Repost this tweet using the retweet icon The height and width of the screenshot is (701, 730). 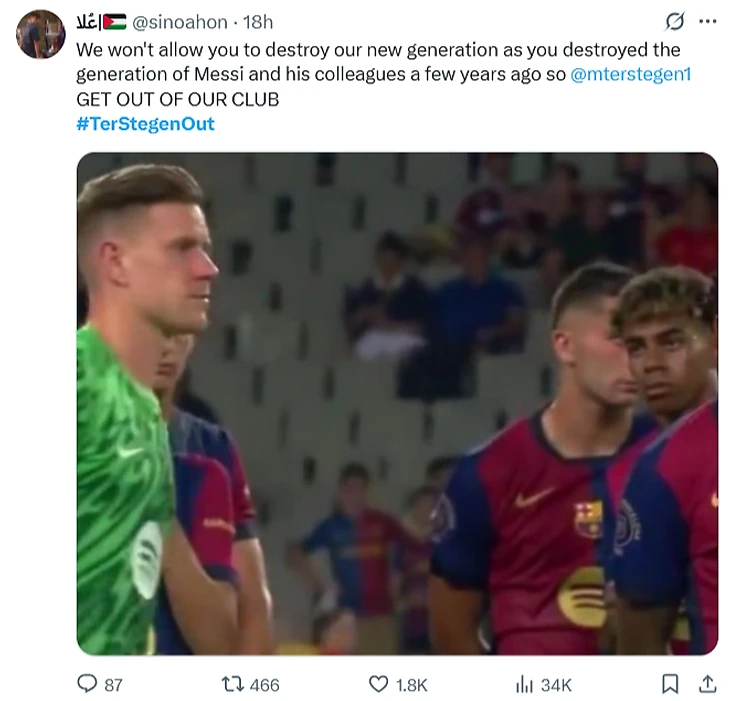pyautogui.click(x=231, y=684)
